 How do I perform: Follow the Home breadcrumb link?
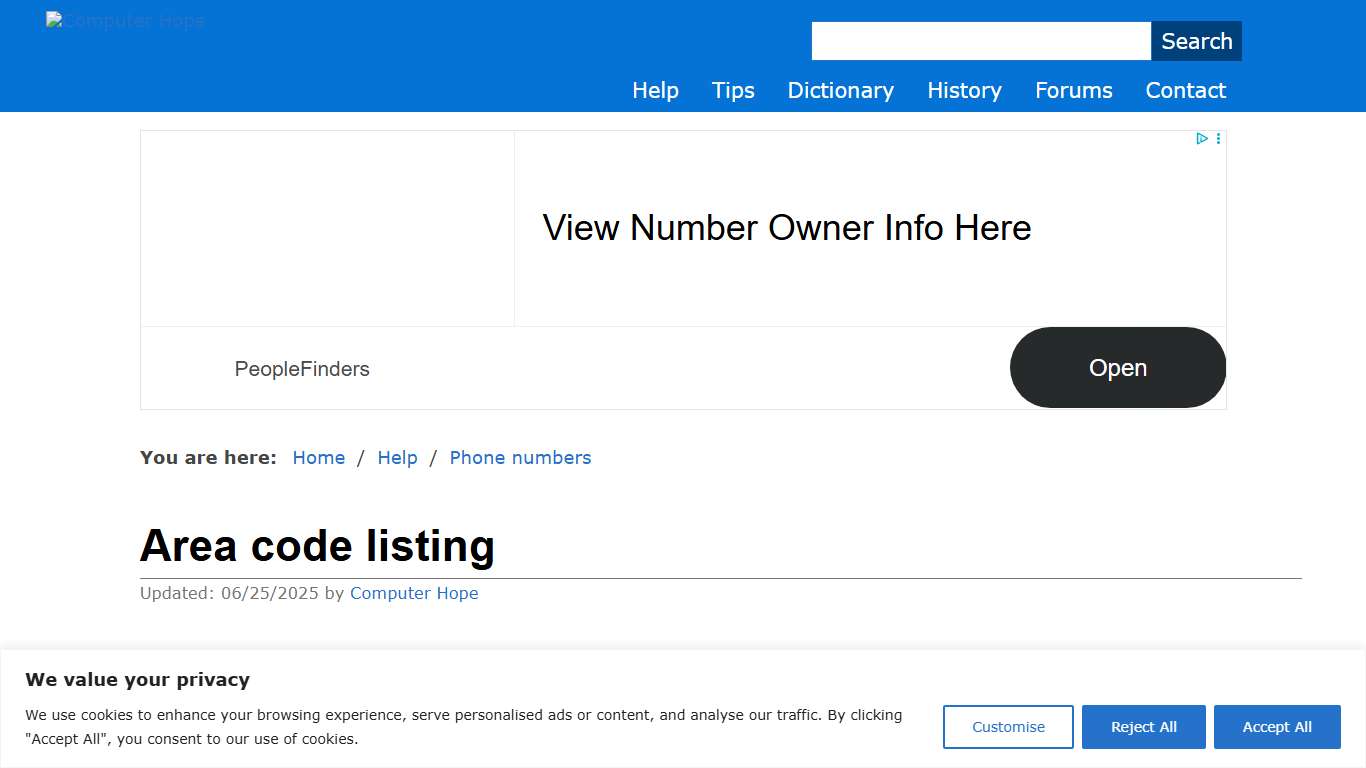(x=318, y=457)
